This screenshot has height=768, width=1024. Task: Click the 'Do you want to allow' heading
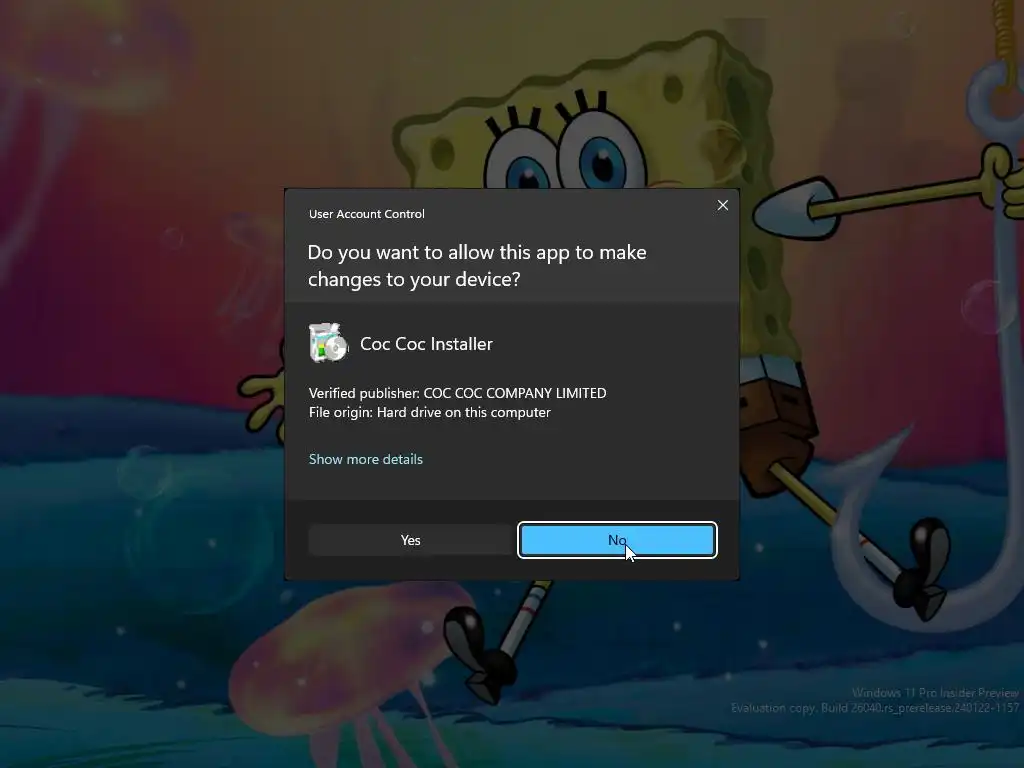coord(477,266)
